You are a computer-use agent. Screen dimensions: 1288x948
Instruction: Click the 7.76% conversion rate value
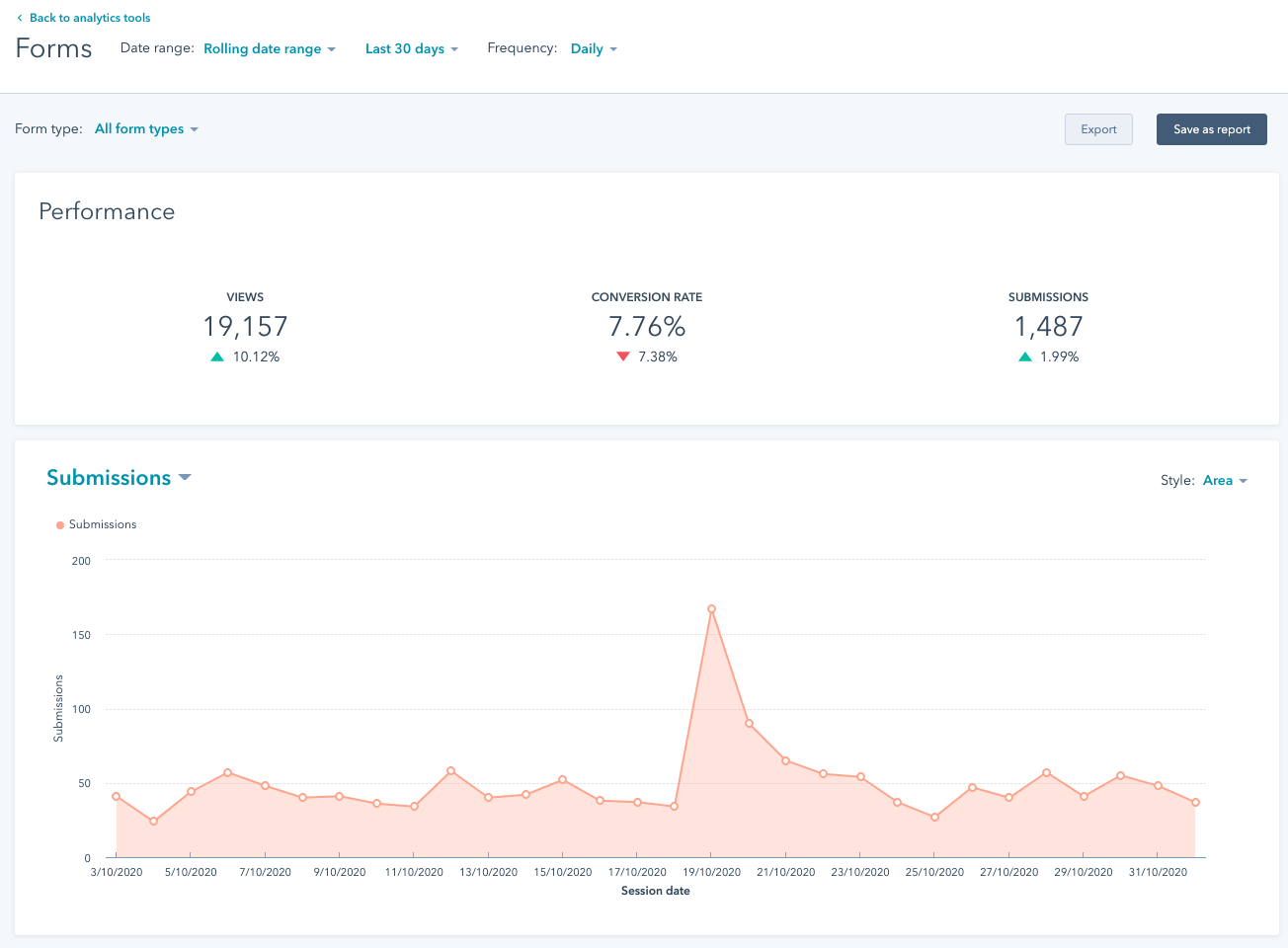coord(647,327)
